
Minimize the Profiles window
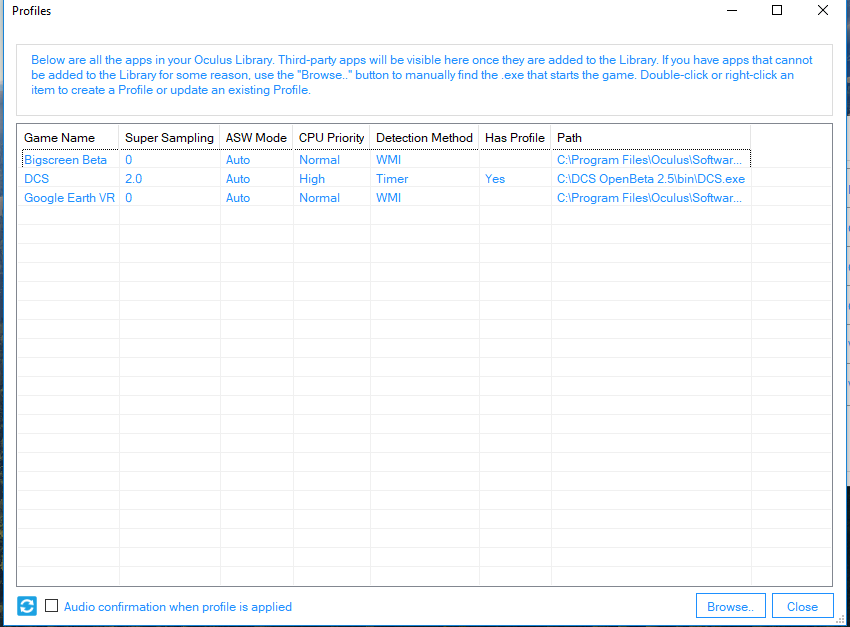[732, 10]
